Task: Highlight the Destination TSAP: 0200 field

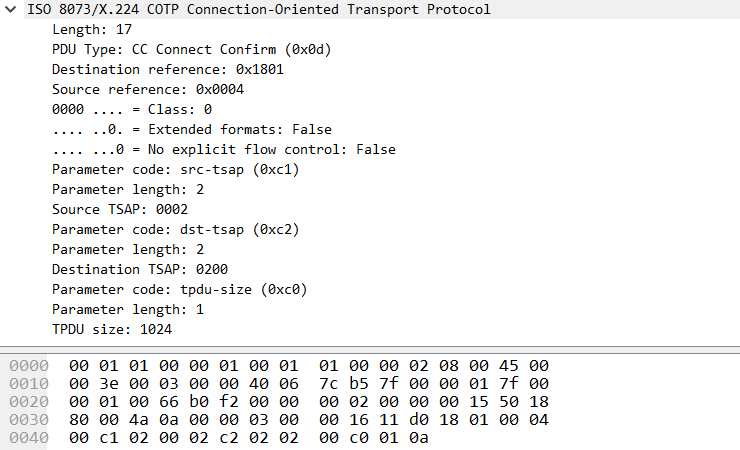Action: (136, 269)
